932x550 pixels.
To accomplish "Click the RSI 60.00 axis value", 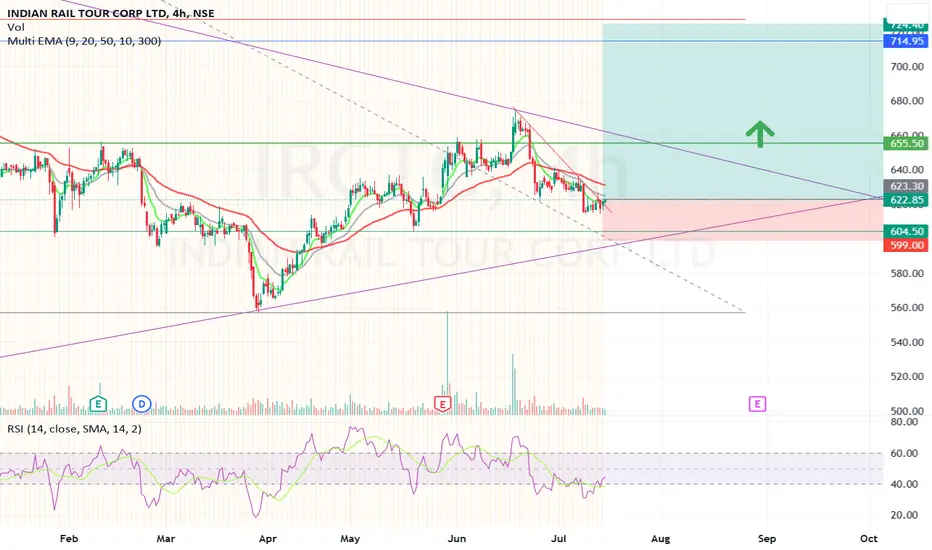I will (x=904, y=453).
